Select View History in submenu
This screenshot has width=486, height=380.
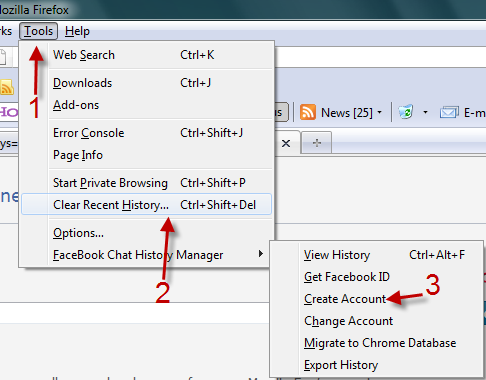coord(377,255)
